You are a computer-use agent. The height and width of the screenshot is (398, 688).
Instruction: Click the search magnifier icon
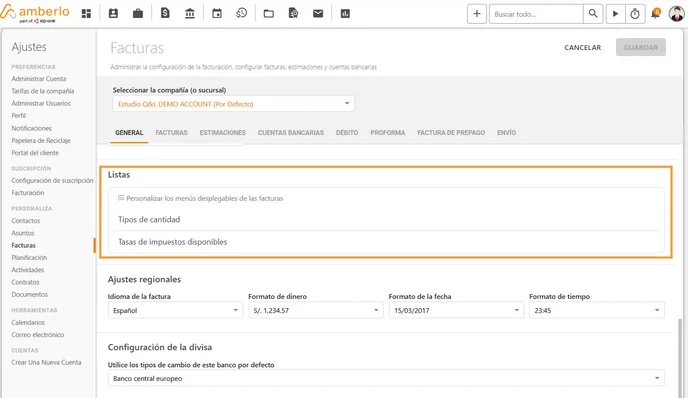click(x=593, y=14)
